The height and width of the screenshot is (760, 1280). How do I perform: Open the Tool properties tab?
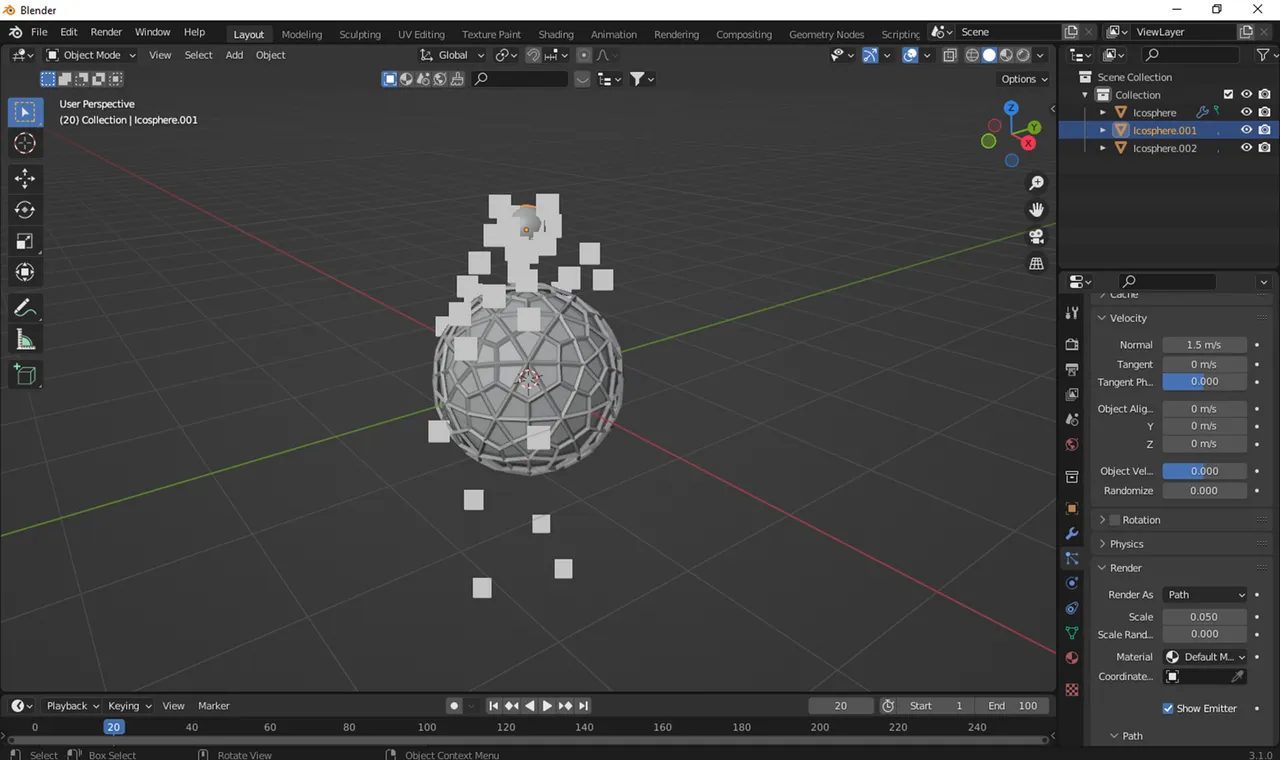1072,313
